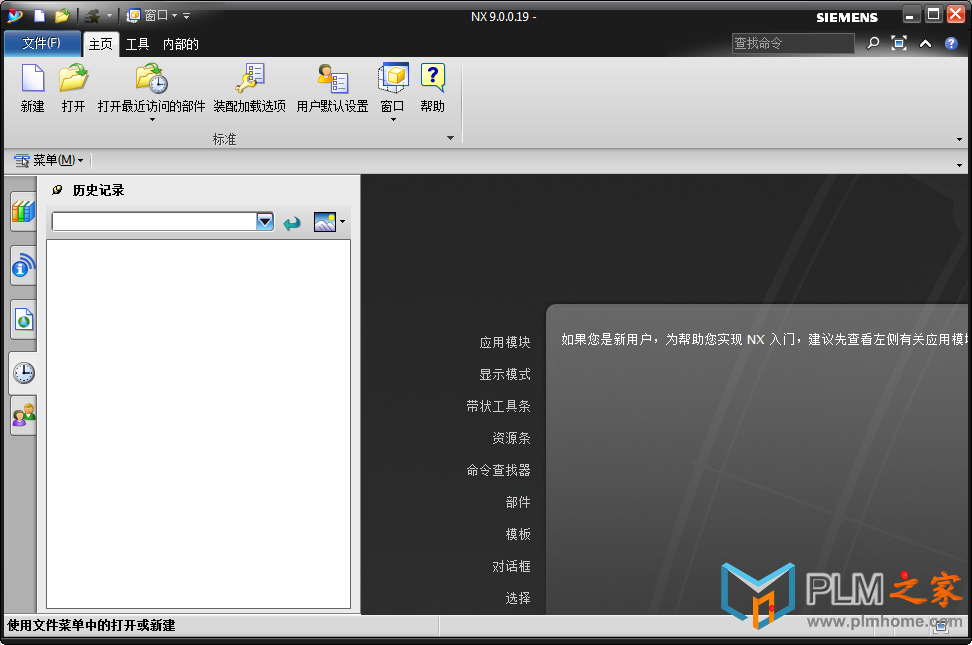972x645 pixels.
Task: Open the History panel combo box dropdown
Action: tap(265, 221)
